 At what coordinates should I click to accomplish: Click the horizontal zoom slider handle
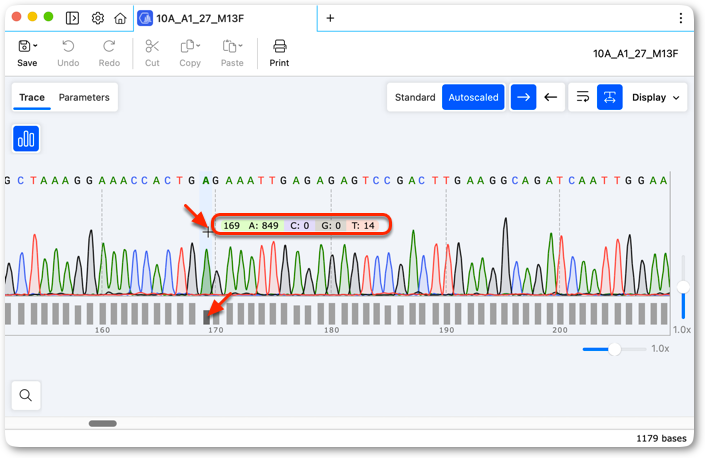(x=615, y=349)
